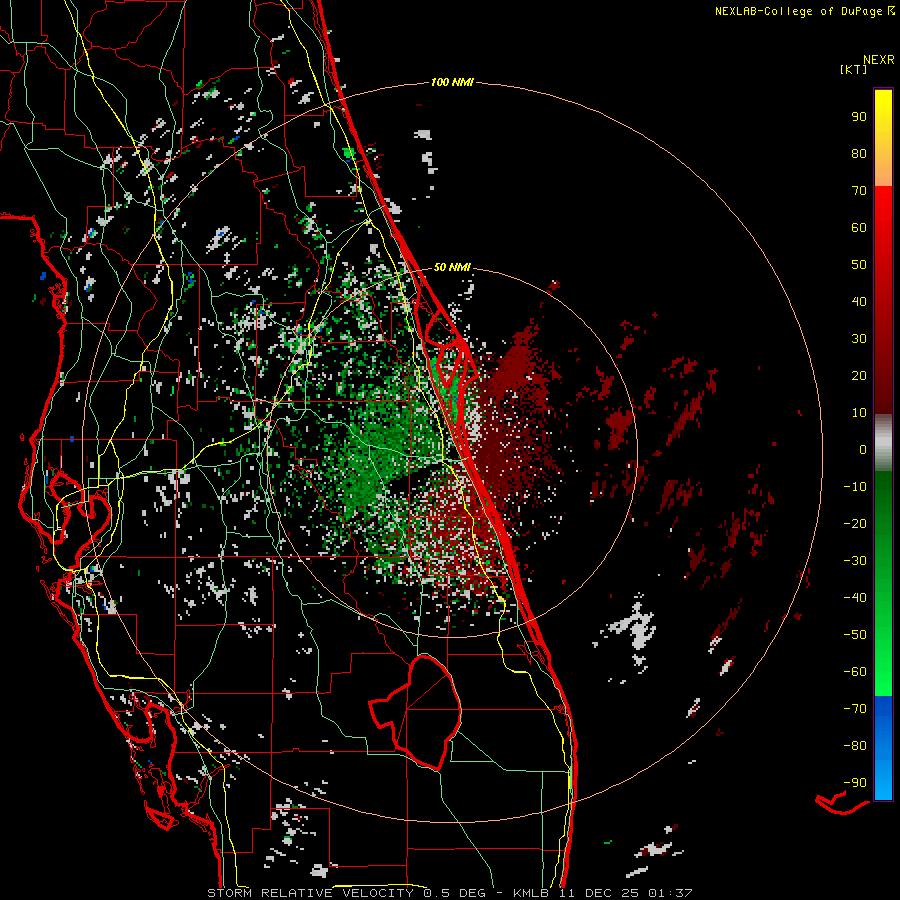Viewport: 900px width, 900px height.
Task: Click the 0 knot scale label
Action: 863,449
